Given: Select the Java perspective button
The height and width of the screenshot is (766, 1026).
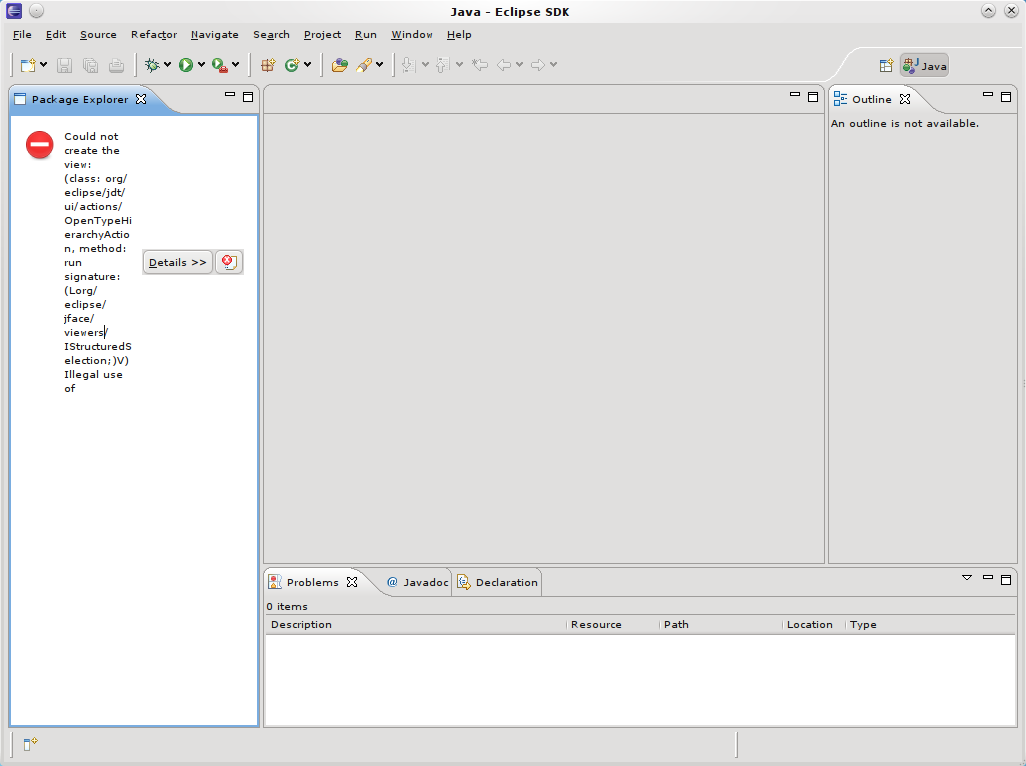Looking at the screenshot, I should (x=924, y=66).
